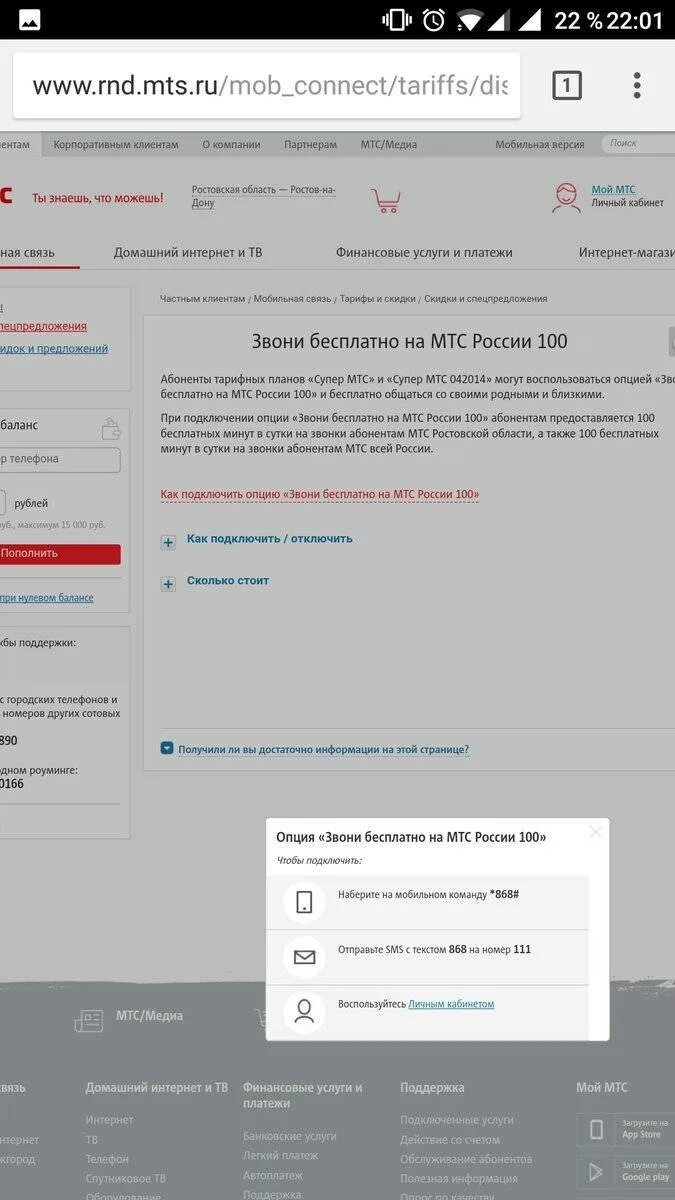Tap the alarm clock status icon
The height and width of the screenshot is (1200, 675).
click(x=433, y=20)
